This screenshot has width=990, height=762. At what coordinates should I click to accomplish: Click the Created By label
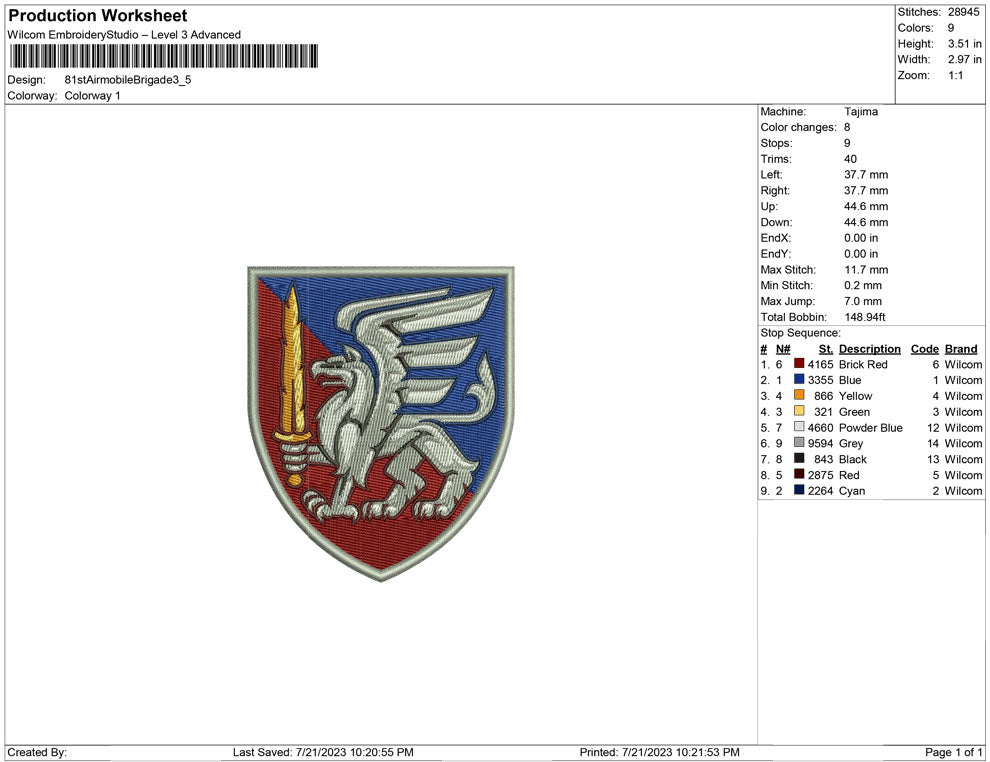pos(37,752)
